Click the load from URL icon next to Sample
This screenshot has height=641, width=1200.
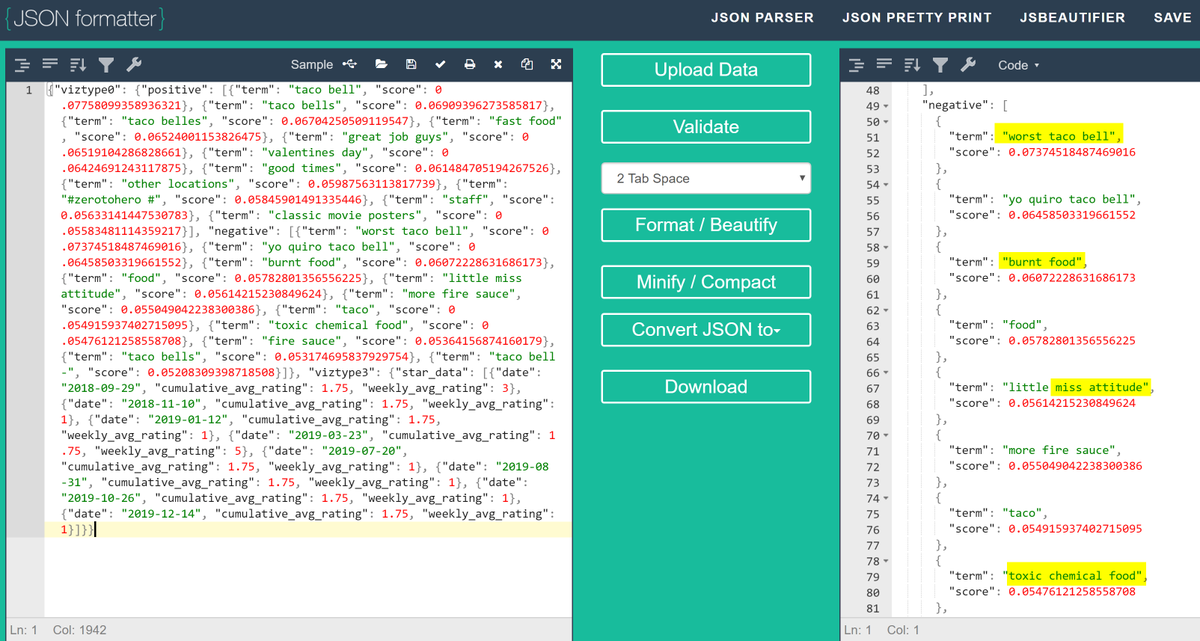350,64
